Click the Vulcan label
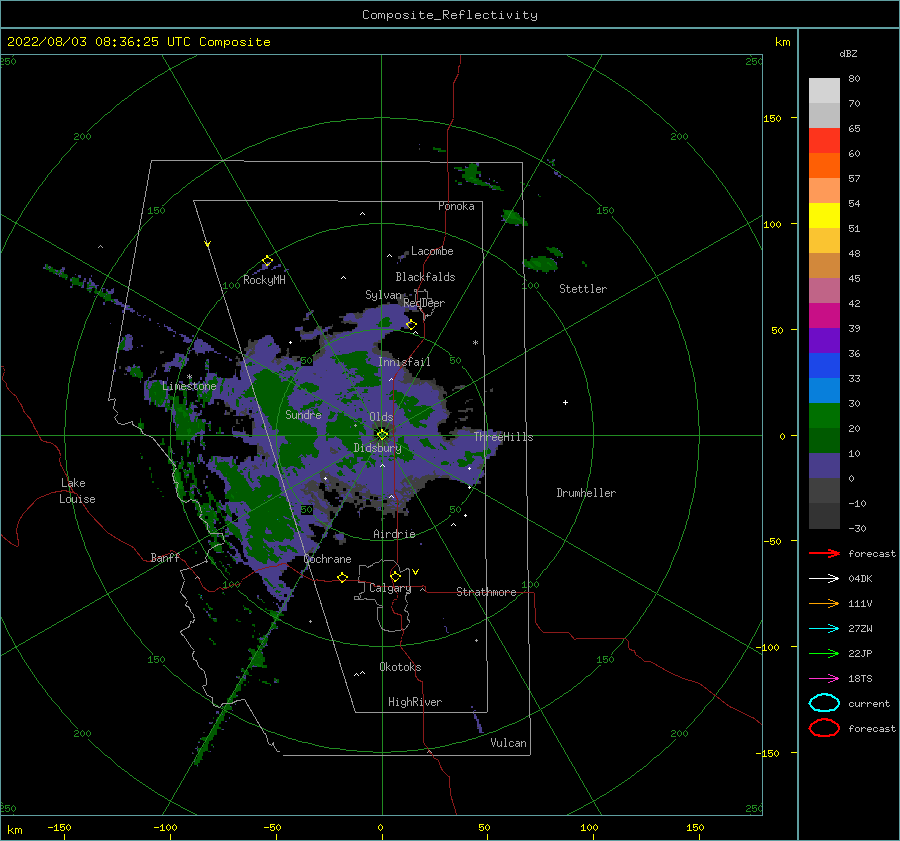 pyautogui.click(x=509, y=743)
